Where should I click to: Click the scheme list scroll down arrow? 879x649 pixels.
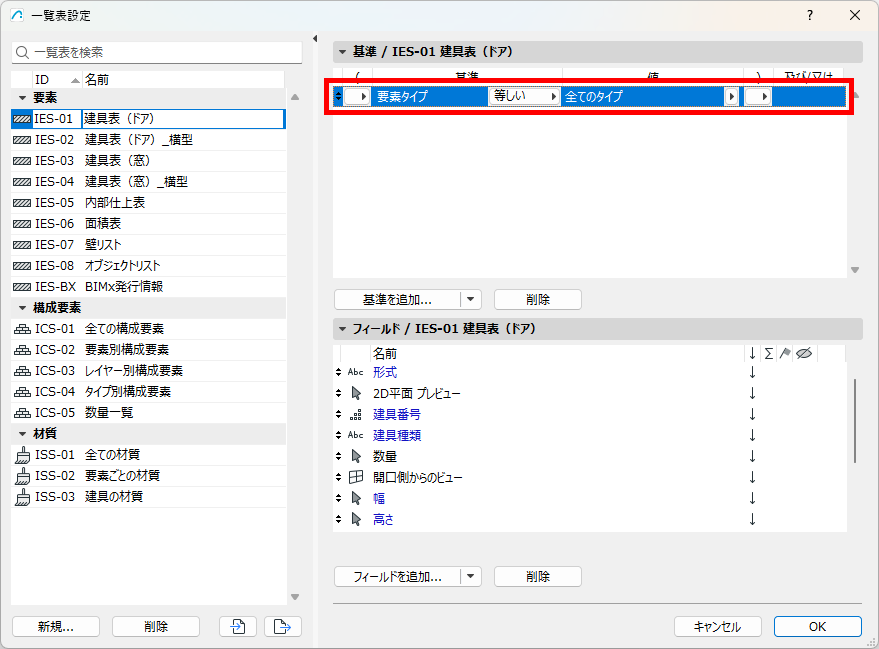tap(295, 597)
